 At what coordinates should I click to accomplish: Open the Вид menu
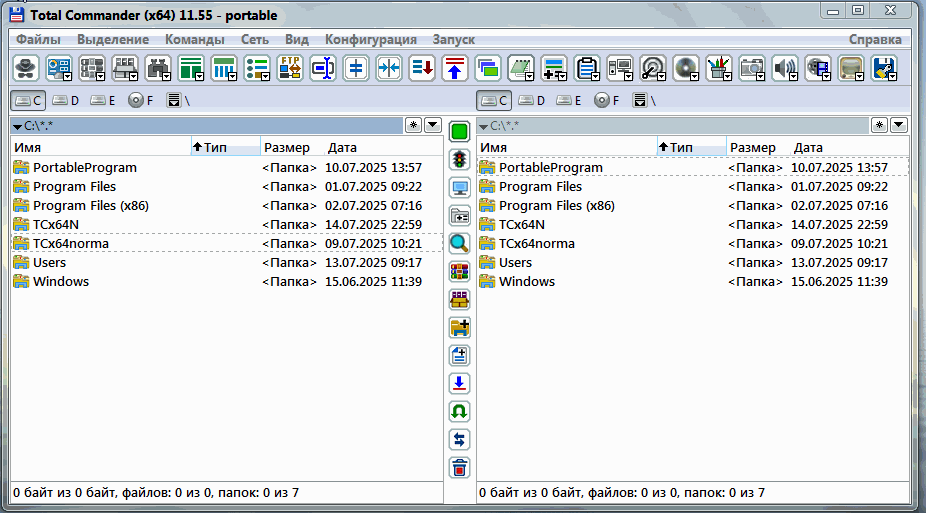pyautogui.click(x=296, y=40)
